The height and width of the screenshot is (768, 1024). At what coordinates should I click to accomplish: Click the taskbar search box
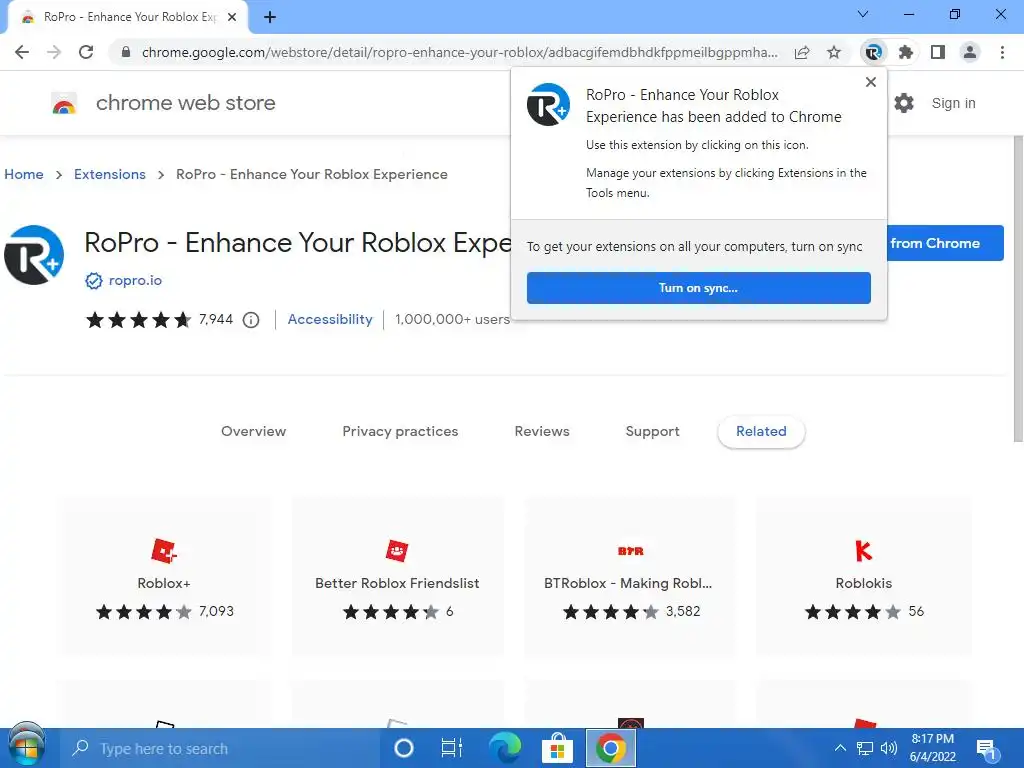pyautogui.click(x=219, y=748)
